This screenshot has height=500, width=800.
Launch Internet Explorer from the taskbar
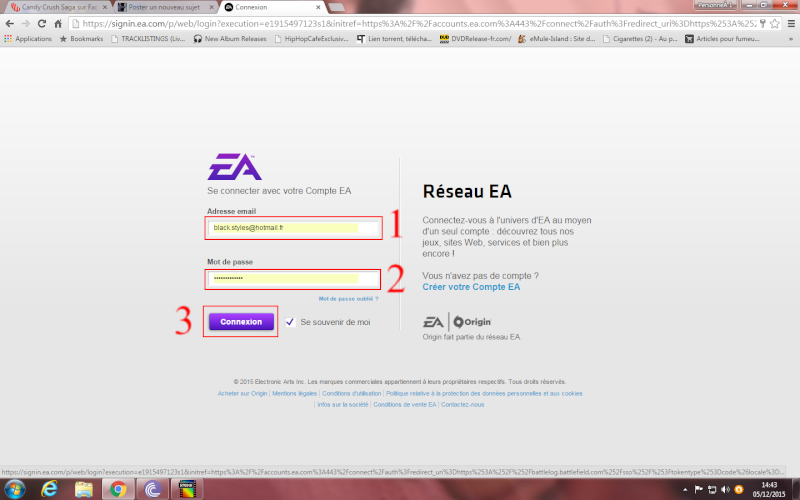point(49,490)
